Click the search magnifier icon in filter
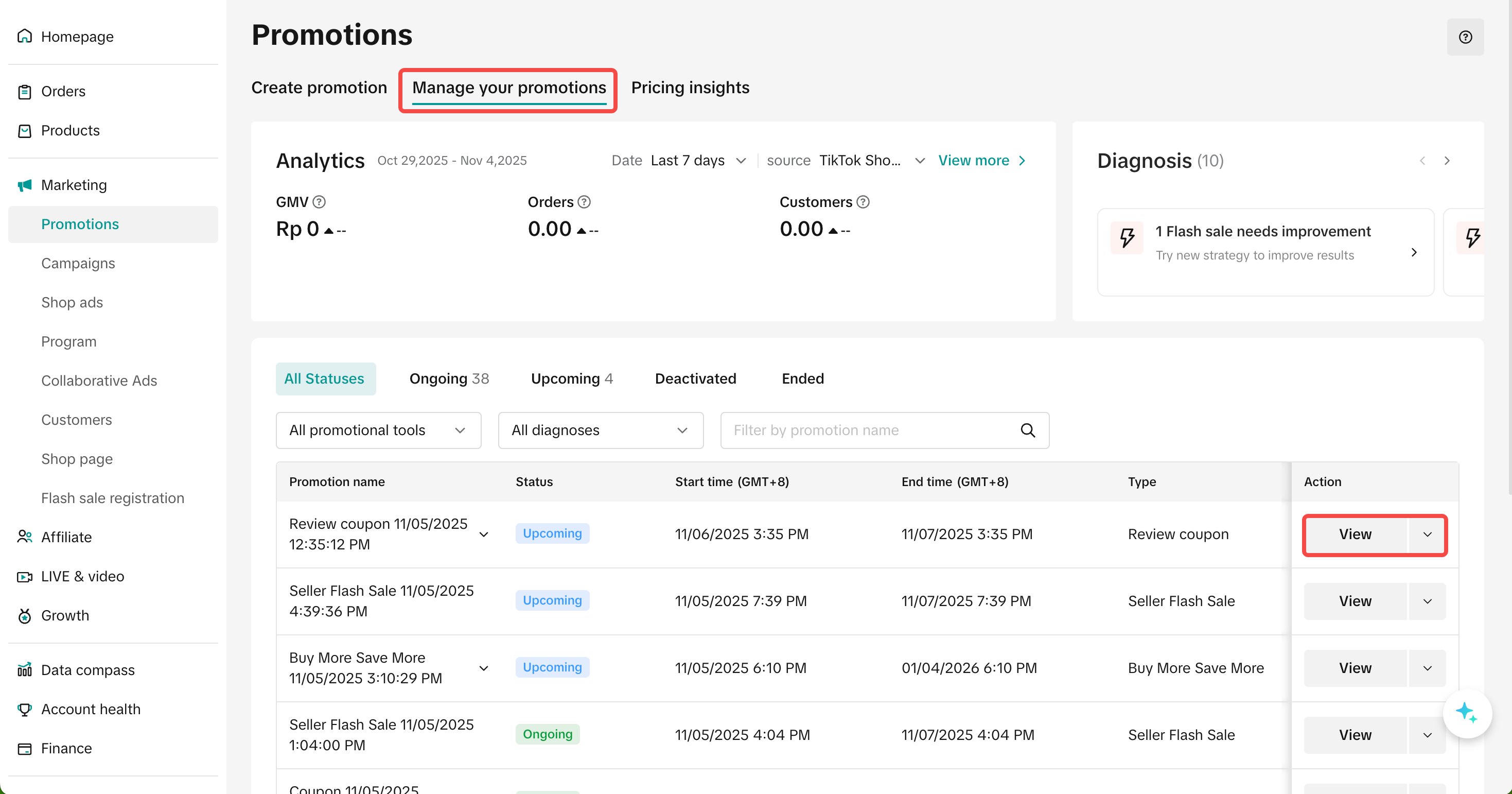 [1028, 430]
